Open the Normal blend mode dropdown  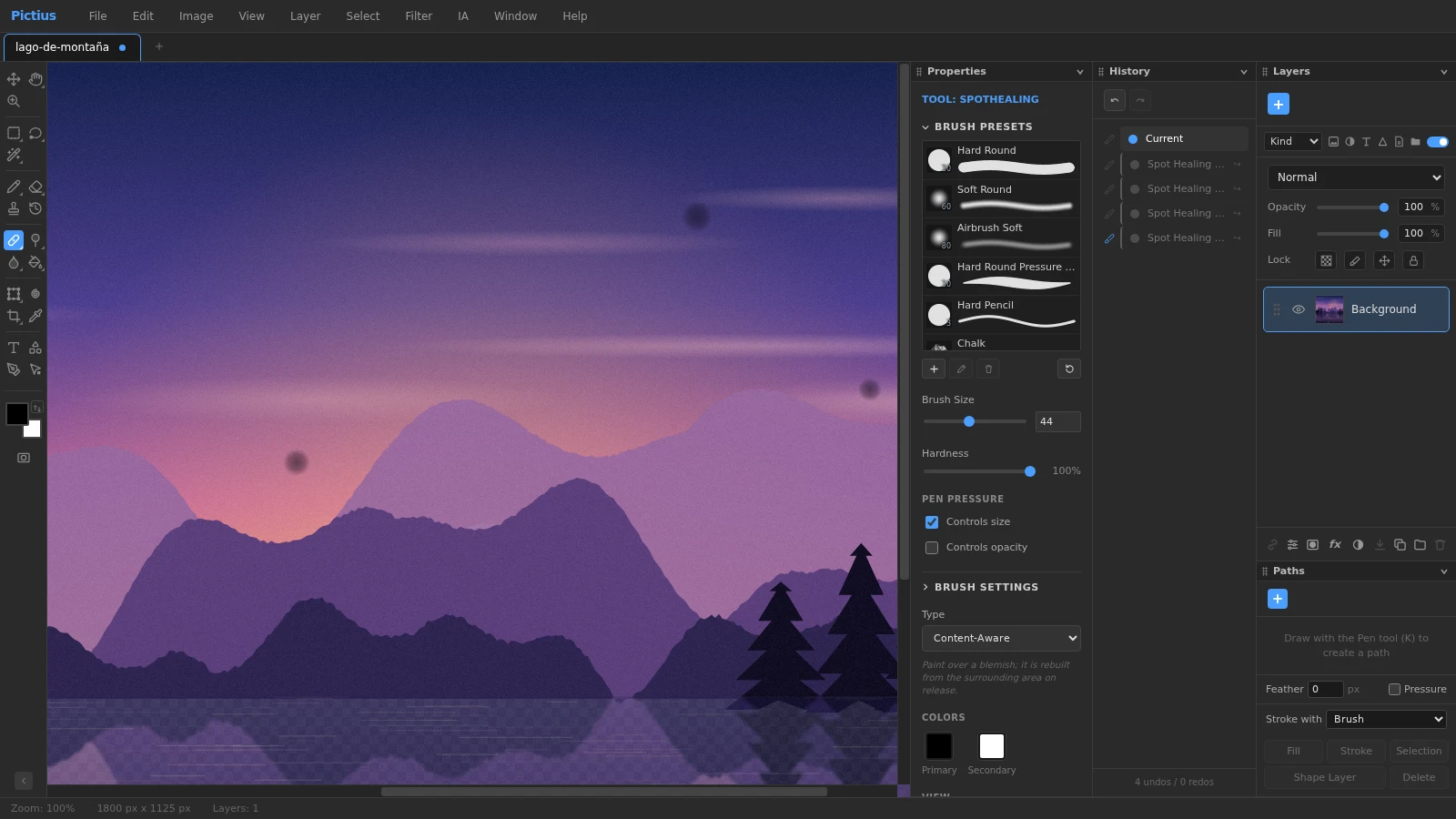tap(1356, 177)
